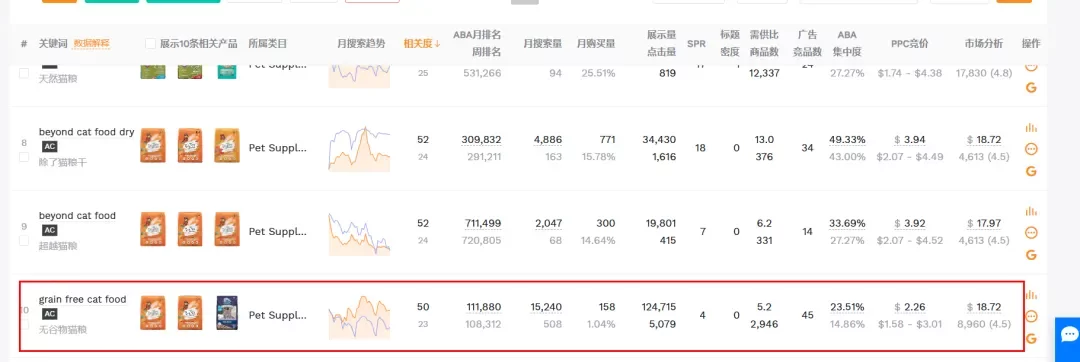Click impressions value 124,715

click(x=658, y=307)
